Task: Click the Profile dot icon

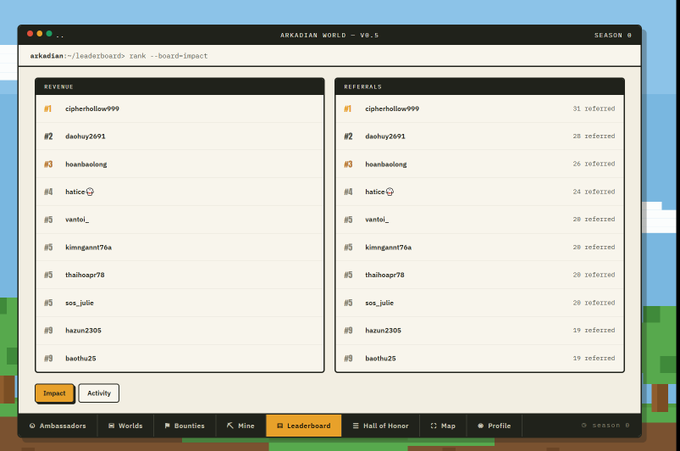Action: (x=481, y=426)
